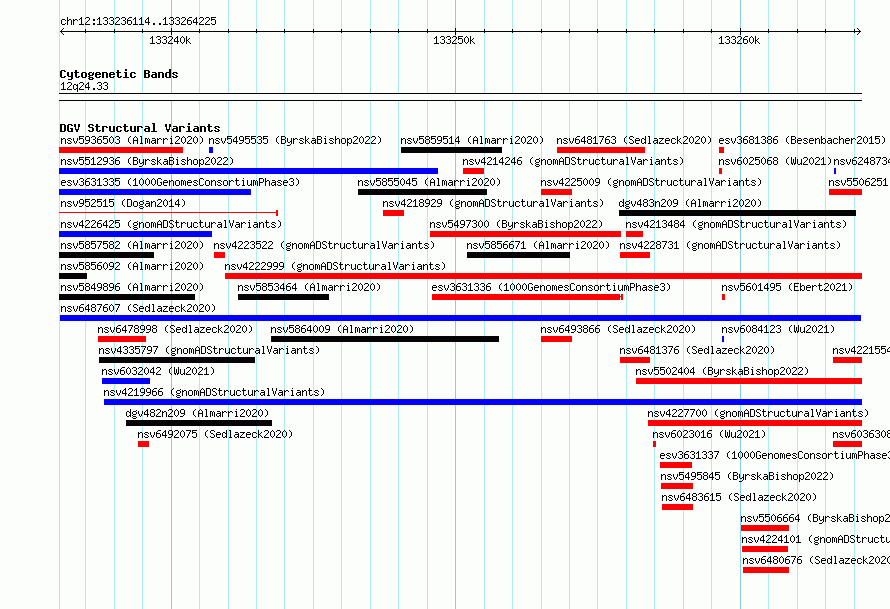This screenshot has width=890, height=609.
Task: Select nsv952515 (Dogan2014) label
Action: click(x=123, y=203)
